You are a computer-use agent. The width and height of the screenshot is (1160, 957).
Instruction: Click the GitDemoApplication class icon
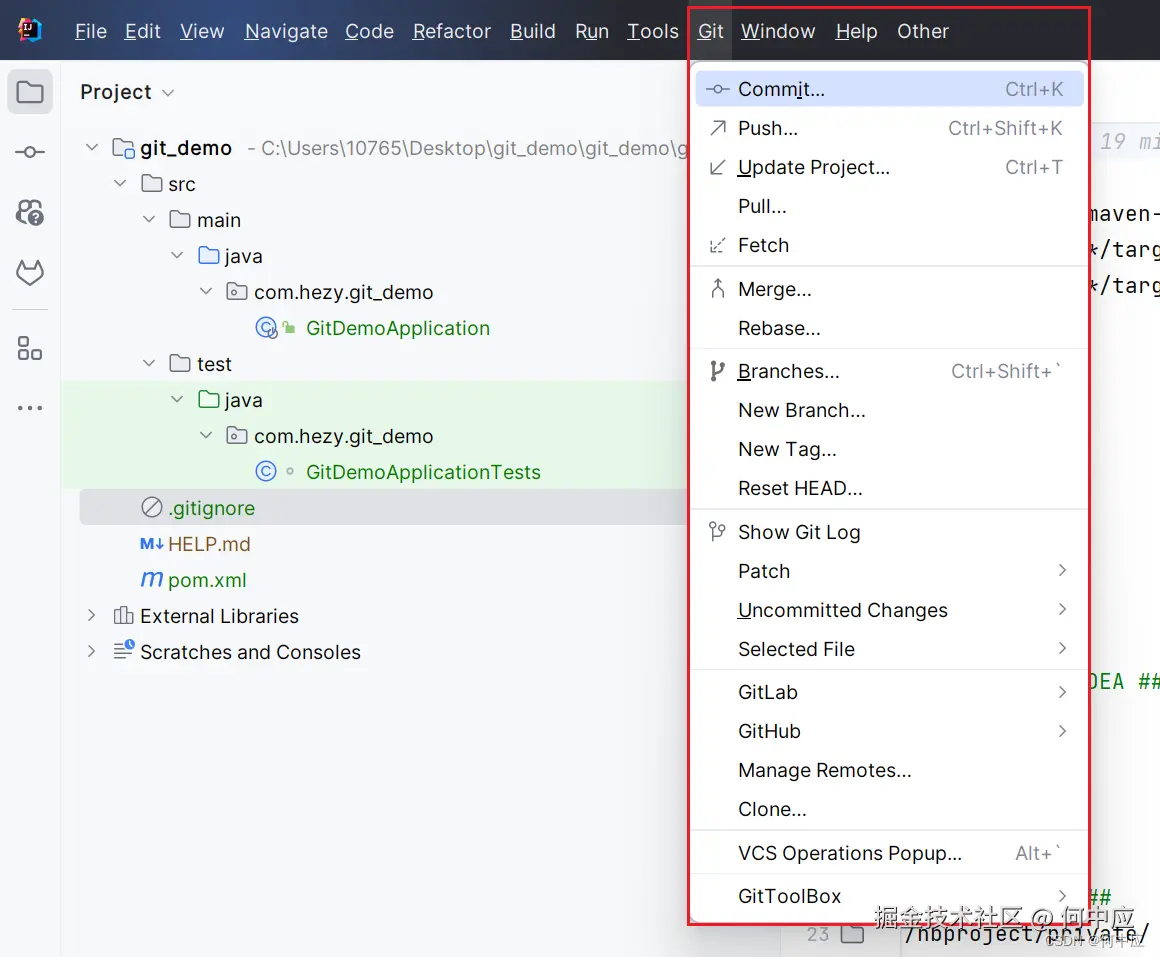(266, 328)
